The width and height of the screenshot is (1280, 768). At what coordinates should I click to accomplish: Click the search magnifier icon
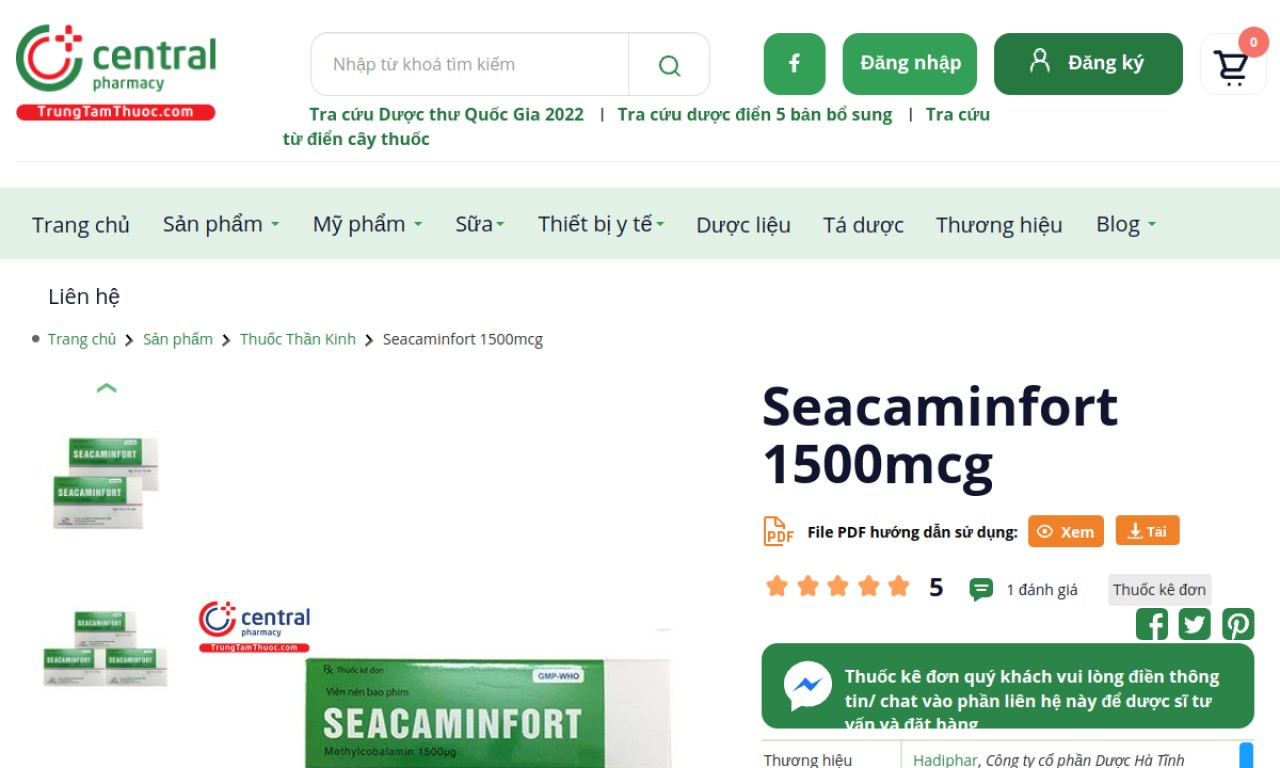pyautogui.click(x=669, y=65)
